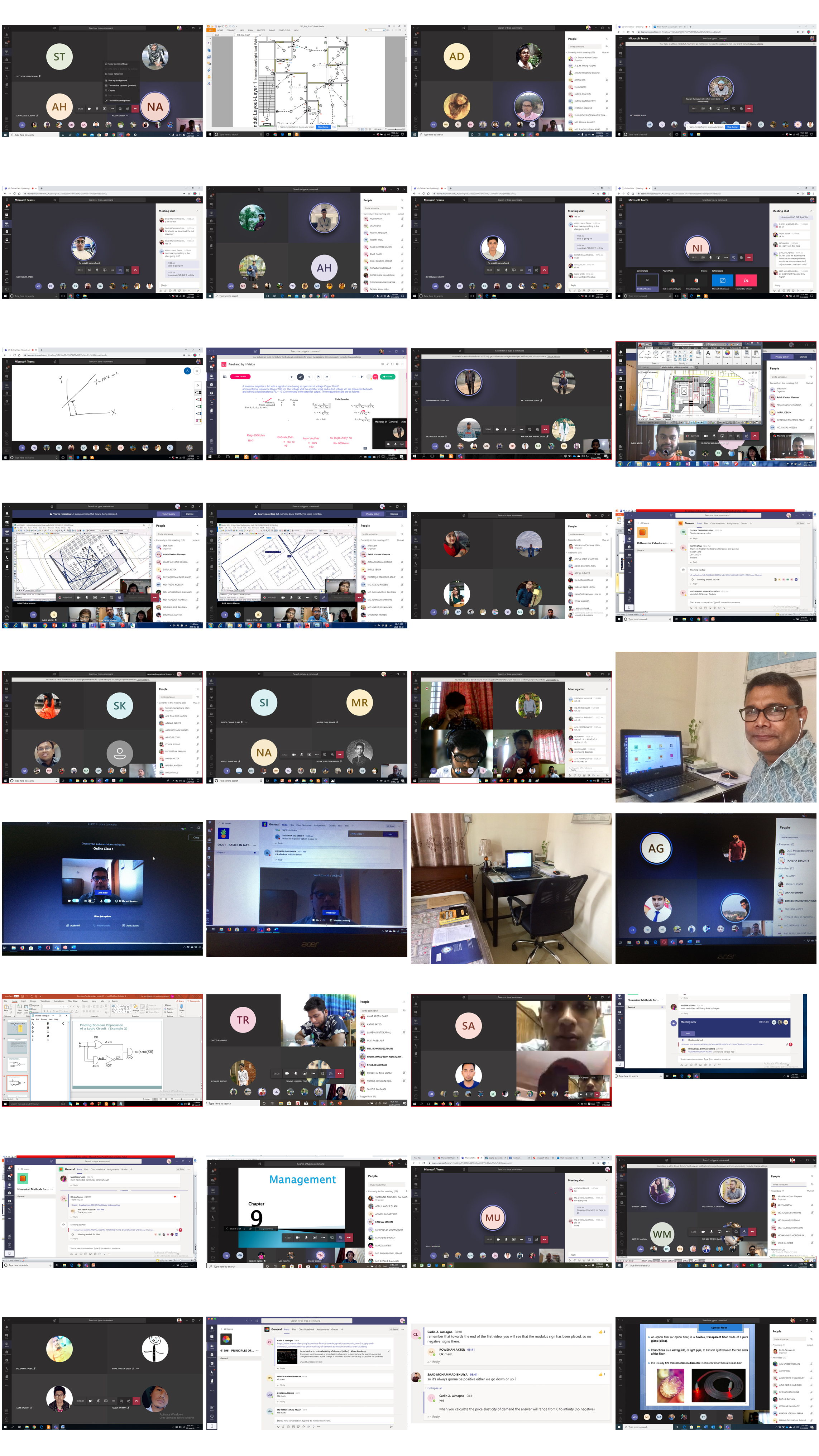Click Firefox icon on the Online Class 1 taskbar
This screenshot has width=819, height=1456.
click(22, 948)
